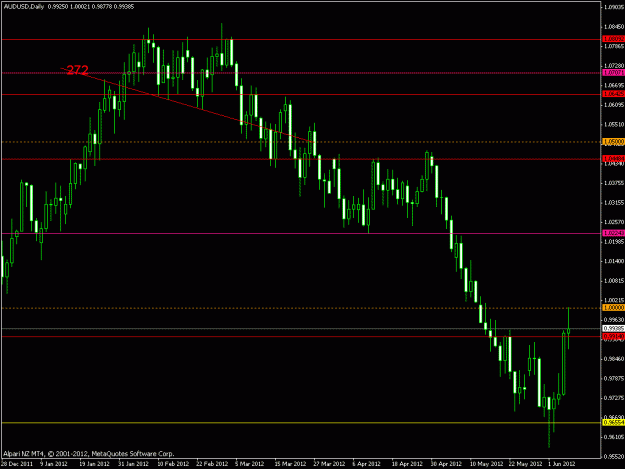Click the 22 Feb 2012 date label
This screenshot has height=469, width=625.
pos(212,464)
